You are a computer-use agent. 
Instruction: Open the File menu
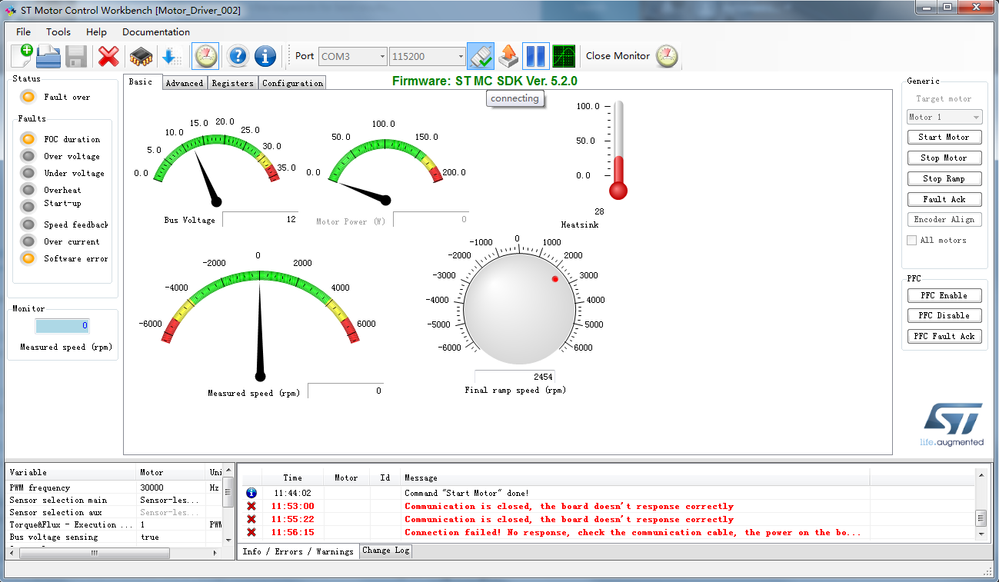tap(24, 32)
